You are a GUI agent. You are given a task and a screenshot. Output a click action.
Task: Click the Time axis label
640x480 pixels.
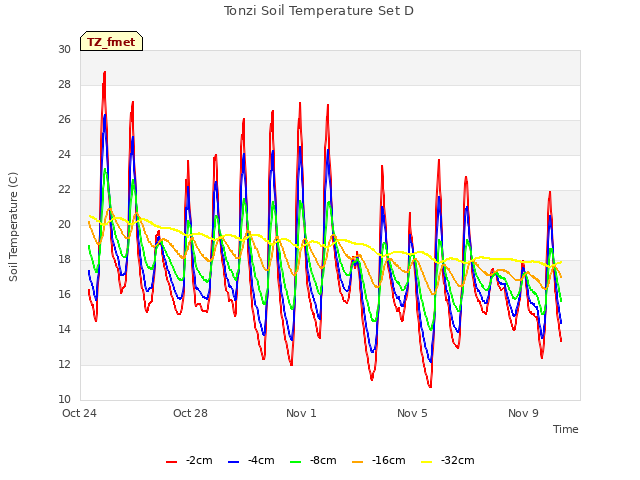pyautogui.click(x=566, y=429)
